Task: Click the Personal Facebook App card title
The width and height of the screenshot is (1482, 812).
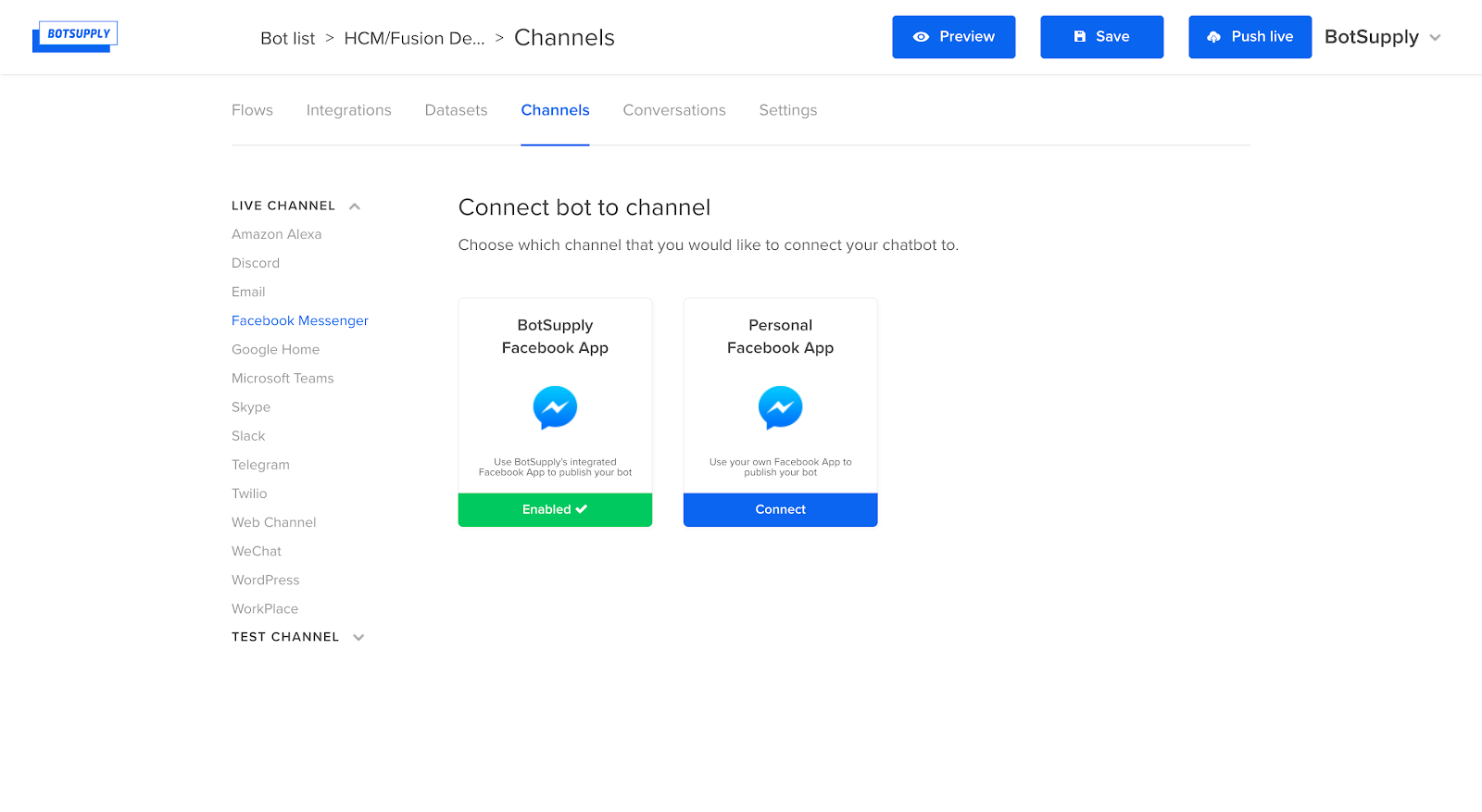Action: 780,336
